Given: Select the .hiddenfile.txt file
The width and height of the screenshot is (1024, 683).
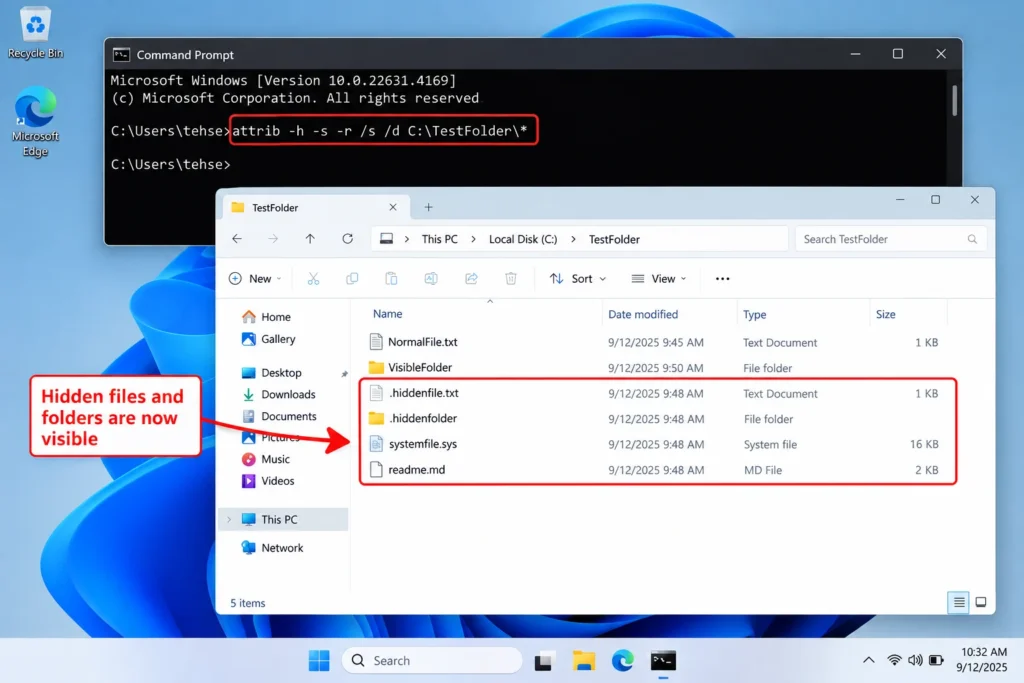Looking at the screenshot, I should click(653, 393).
